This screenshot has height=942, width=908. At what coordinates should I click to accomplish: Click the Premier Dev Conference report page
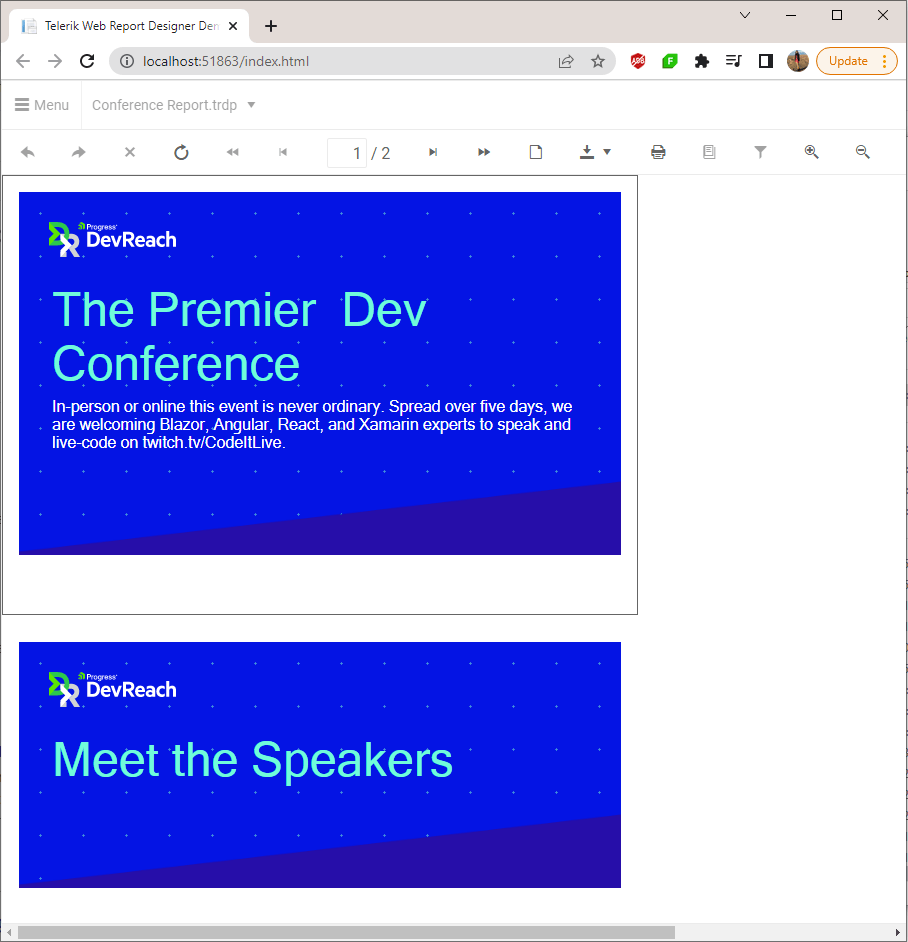(x=320, y=395)
